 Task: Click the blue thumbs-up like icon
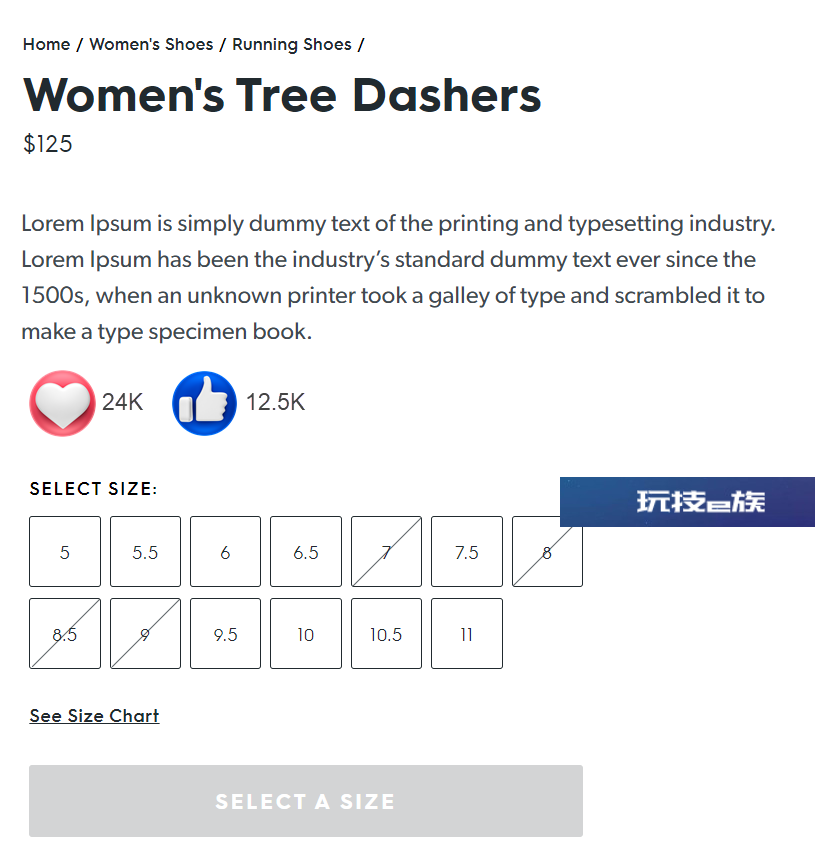coord(204,403)
